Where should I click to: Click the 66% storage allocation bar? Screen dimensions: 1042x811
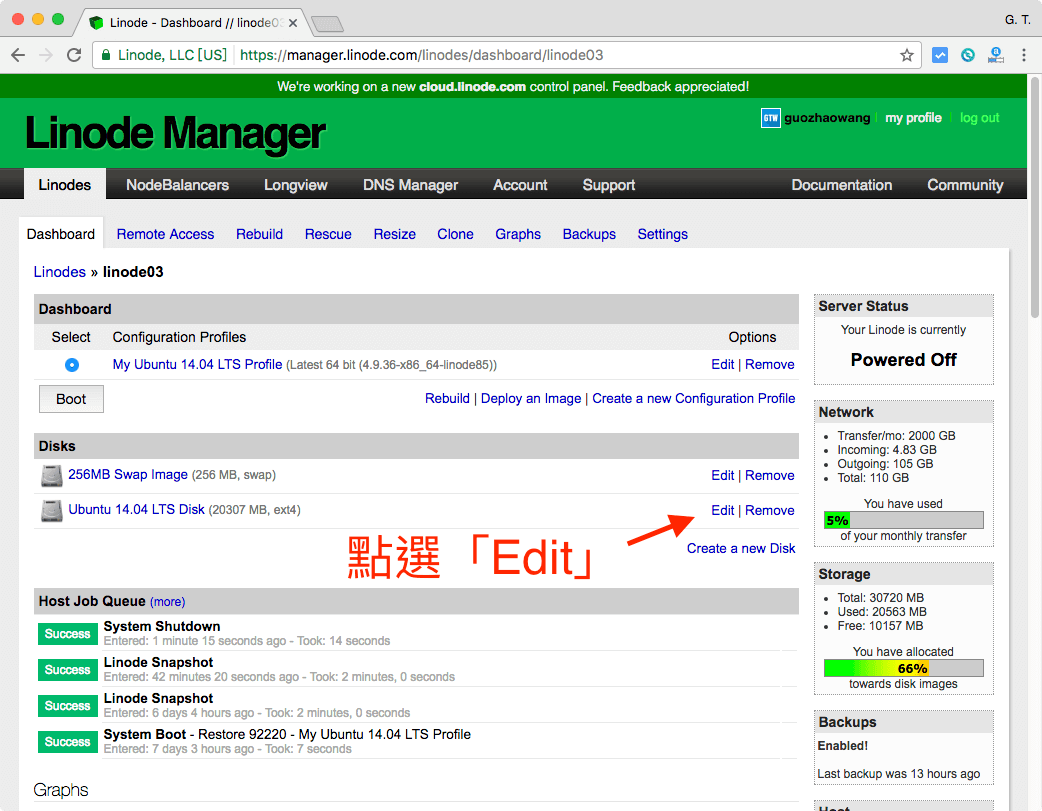903,668
